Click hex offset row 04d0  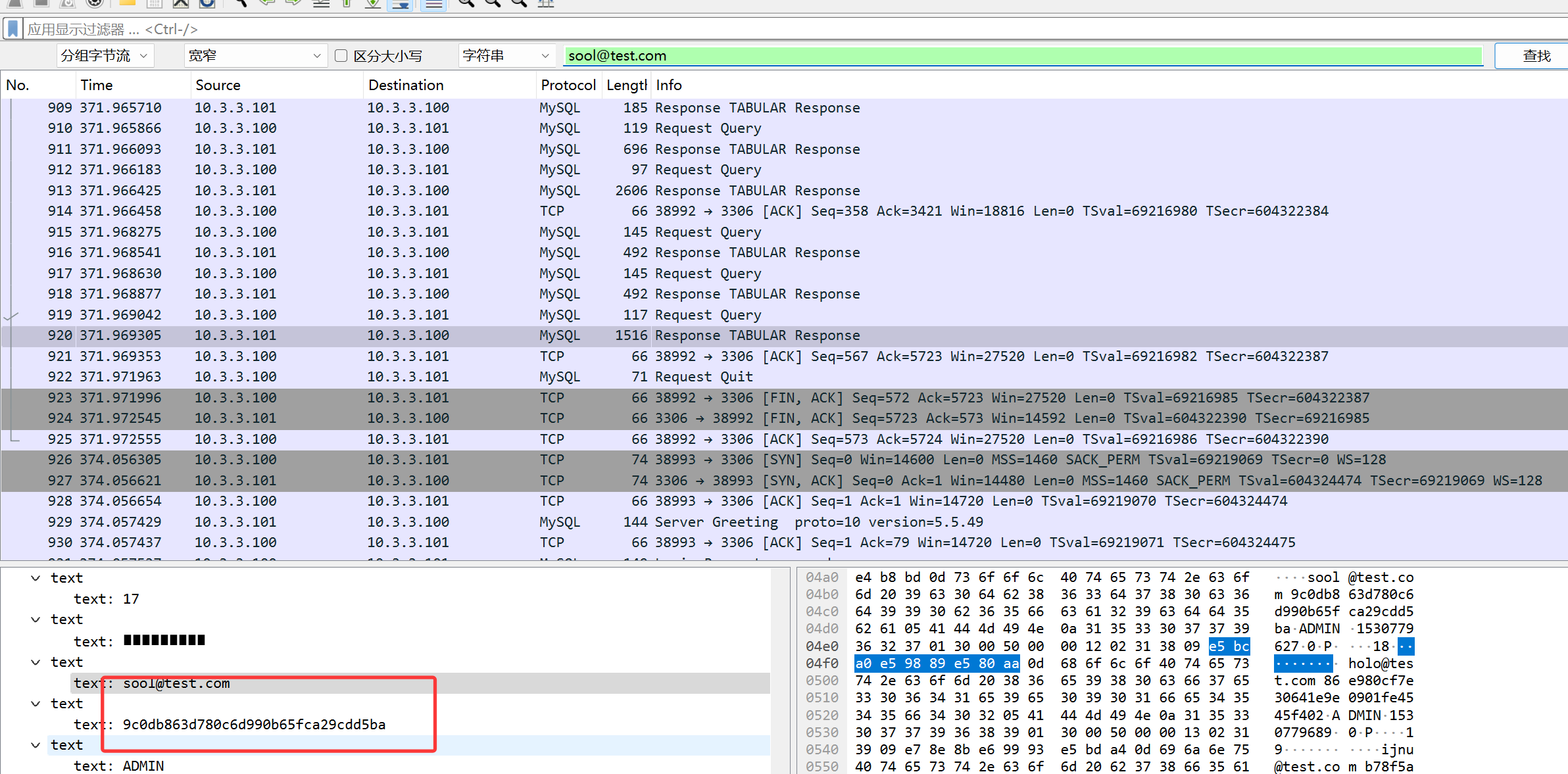pyautogui.click(x=822, y=629)
